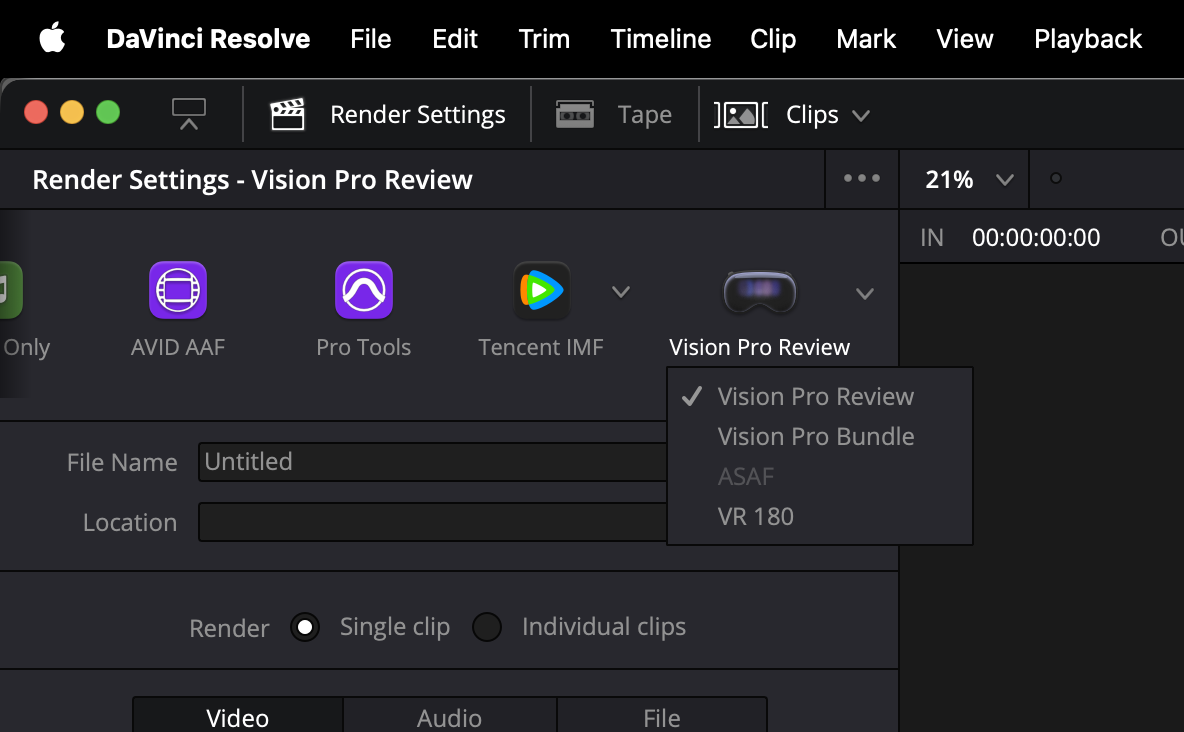Select the Single clip render option
The width and height of the screenshot is (1184, 732).
305,628
